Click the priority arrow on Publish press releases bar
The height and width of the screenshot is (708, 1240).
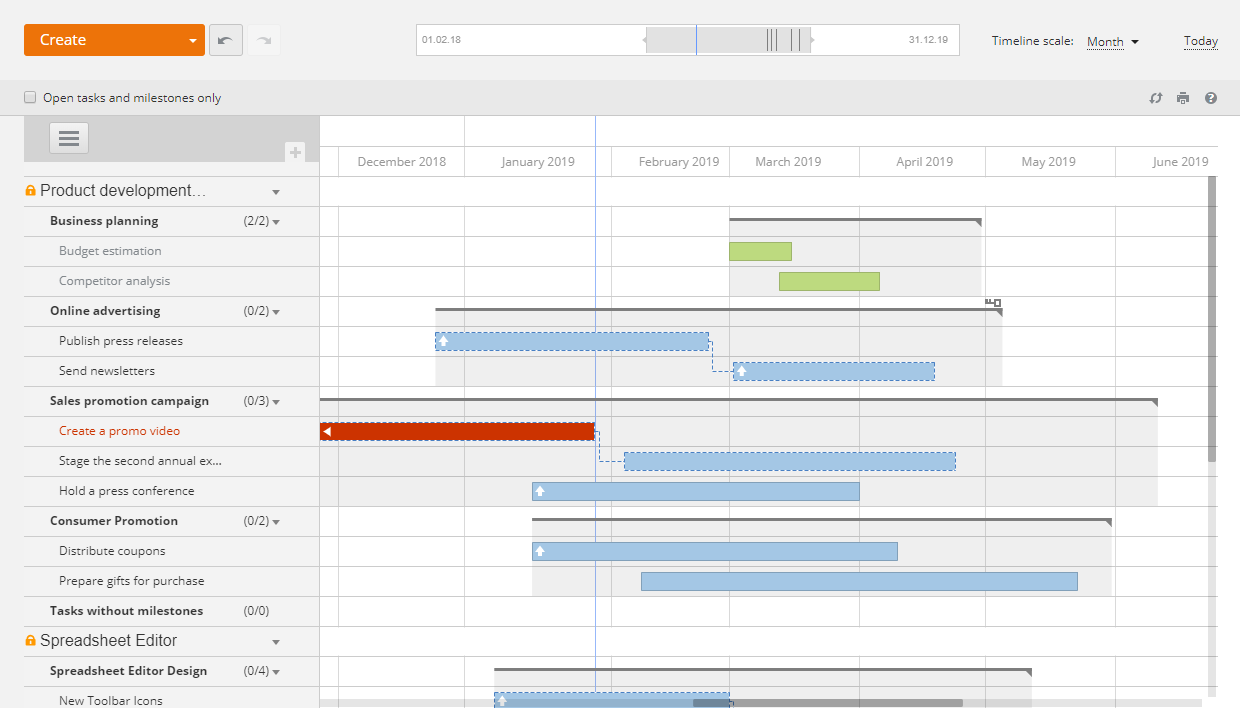(444, 341)
